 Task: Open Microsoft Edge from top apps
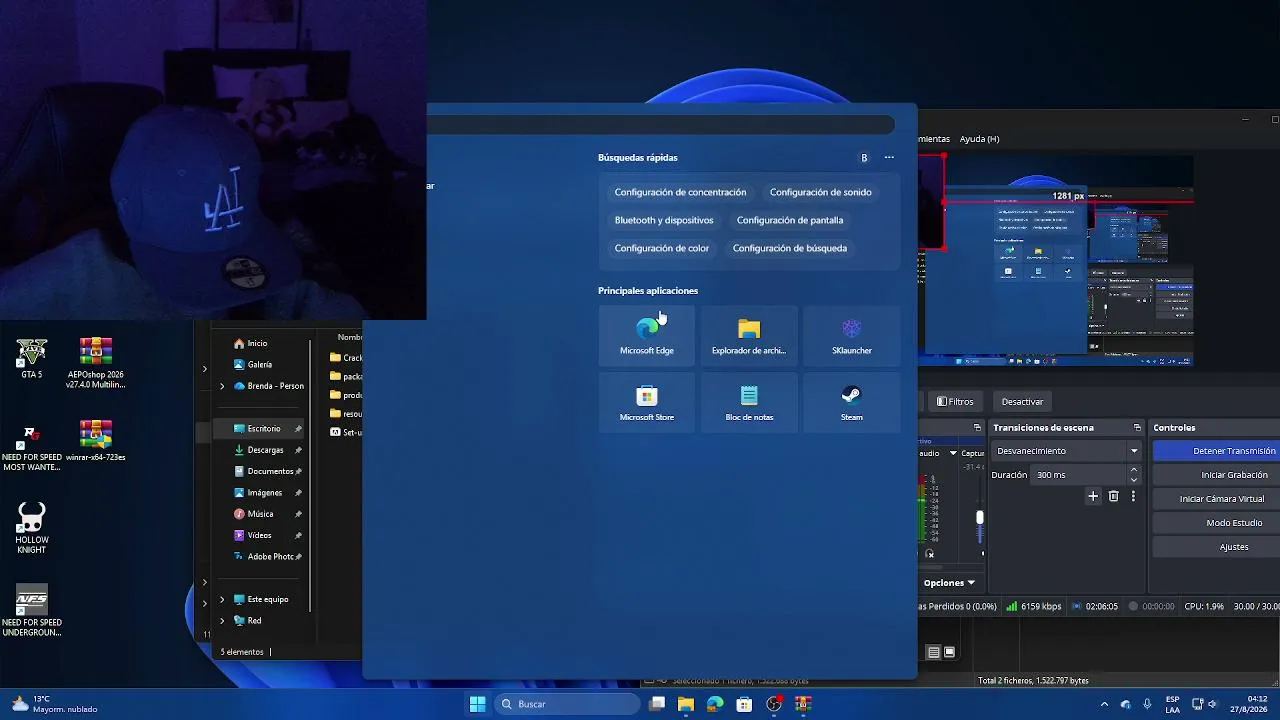click(647, 336)
